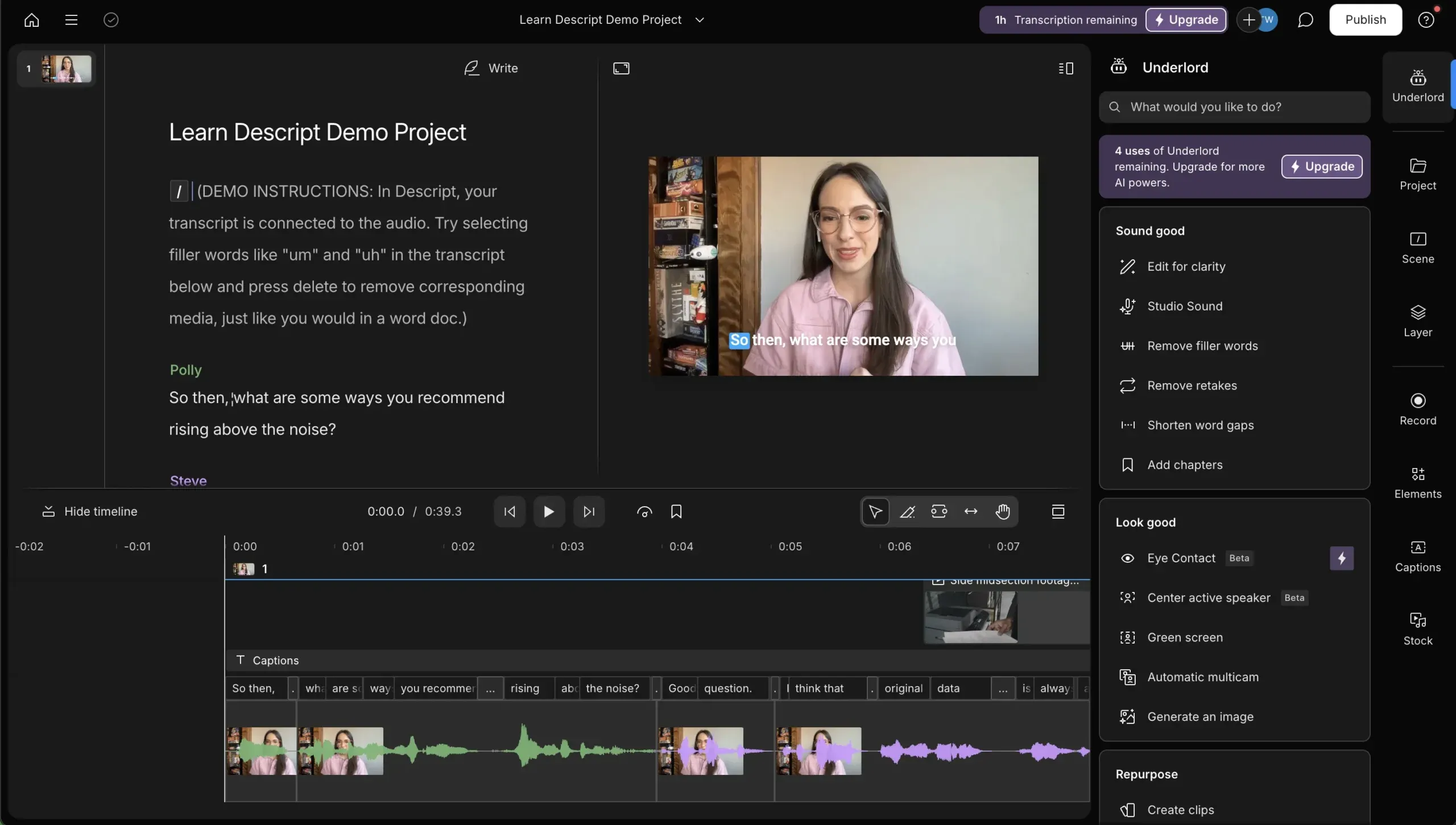
Task: Toggle the fullscreen canvas icon
Action: 621,68
